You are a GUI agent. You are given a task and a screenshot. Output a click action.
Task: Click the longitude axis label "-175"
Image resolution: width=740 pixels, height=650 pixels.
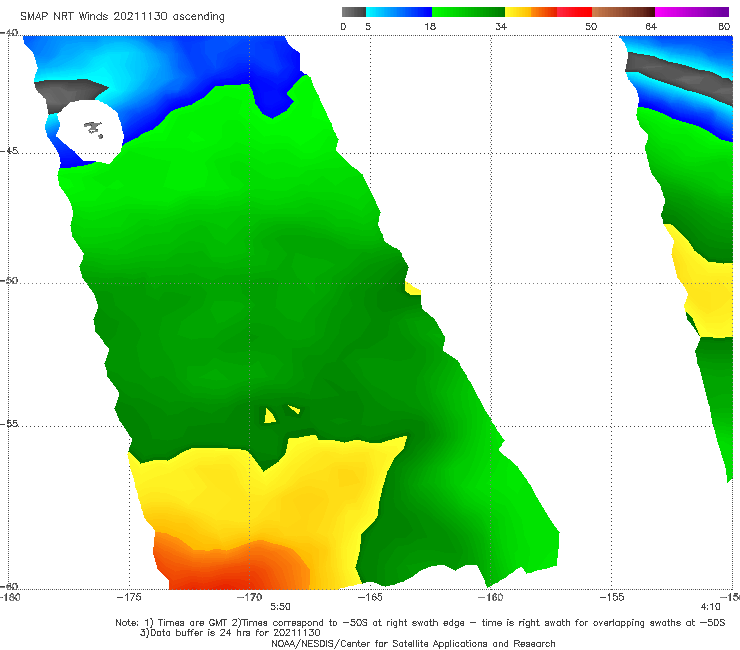point(129,597)
